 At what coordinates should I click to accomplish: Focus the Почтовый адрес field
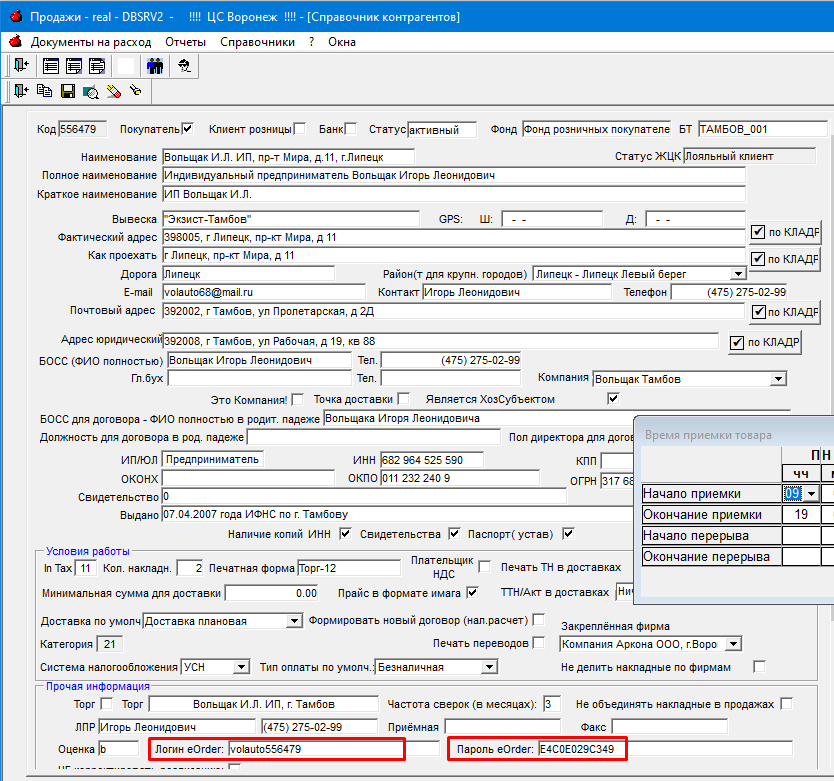453,311
